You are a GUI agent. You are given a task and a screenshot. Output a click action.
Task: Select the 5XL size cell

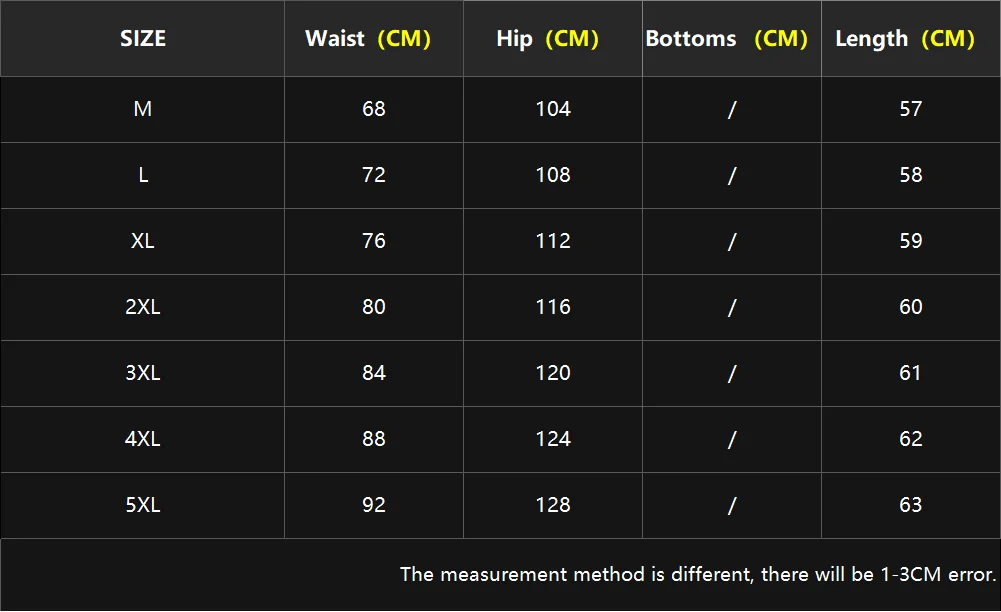tap(143, 505)
